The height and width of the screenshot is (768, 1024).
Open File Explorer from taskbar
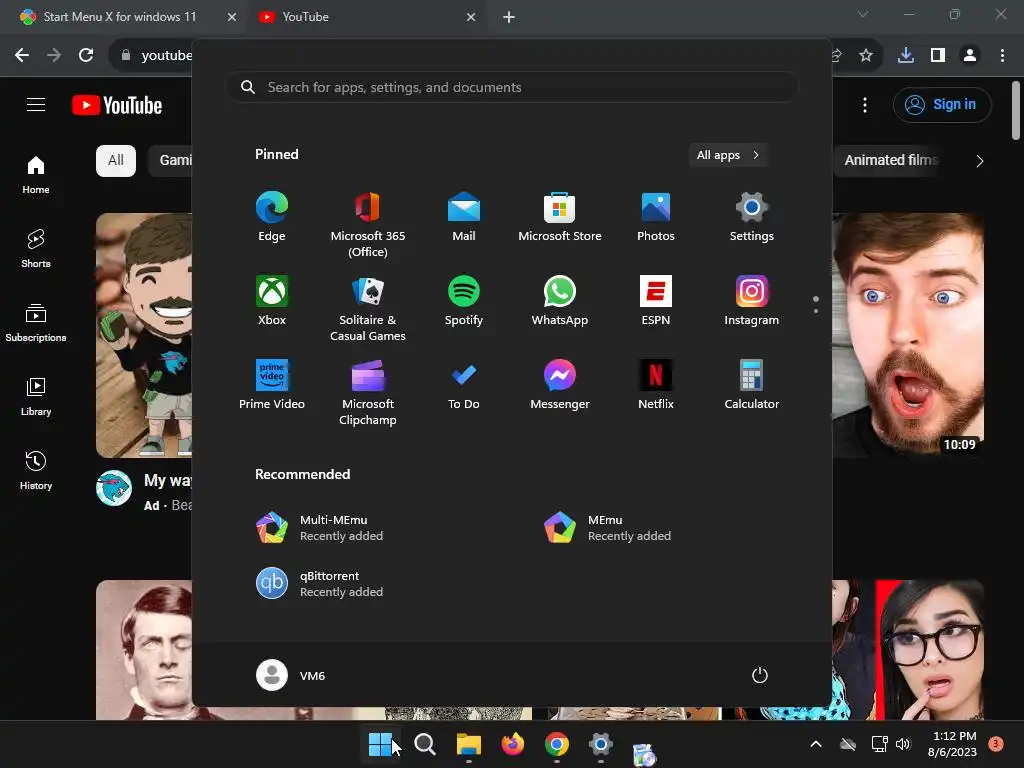469,744
